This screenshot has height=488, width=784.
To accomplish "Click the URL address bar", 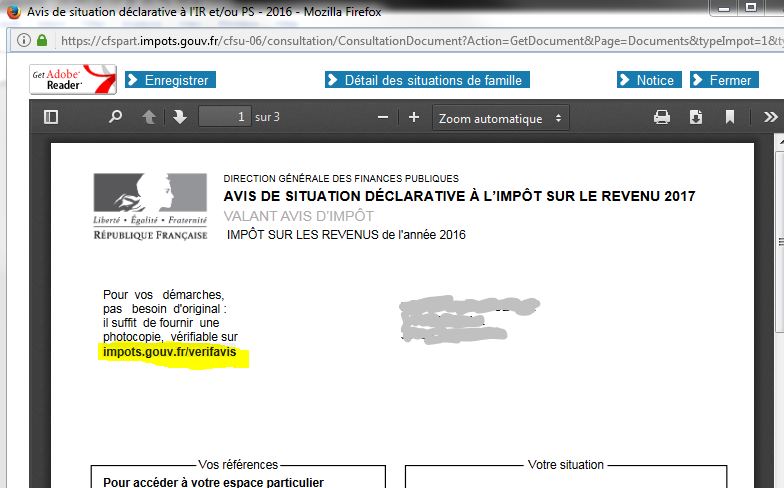I will tap(420, 40).
